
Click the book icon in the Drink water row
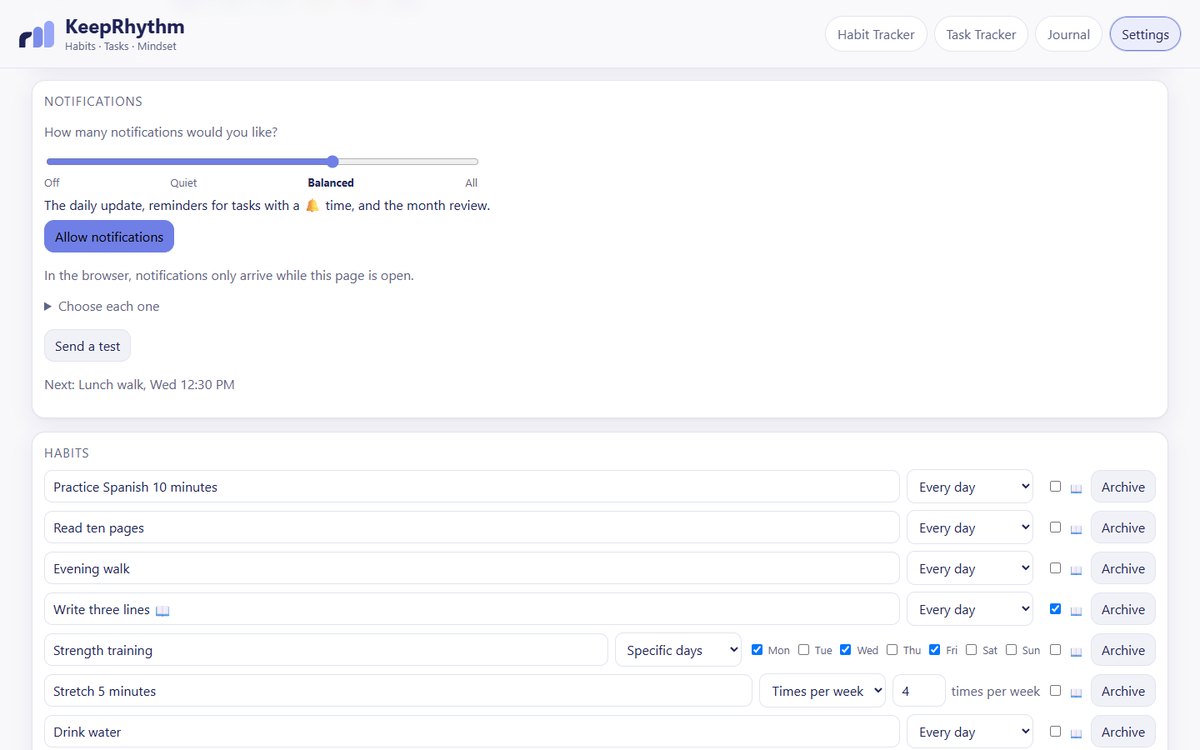click(x=1076, y=733)
